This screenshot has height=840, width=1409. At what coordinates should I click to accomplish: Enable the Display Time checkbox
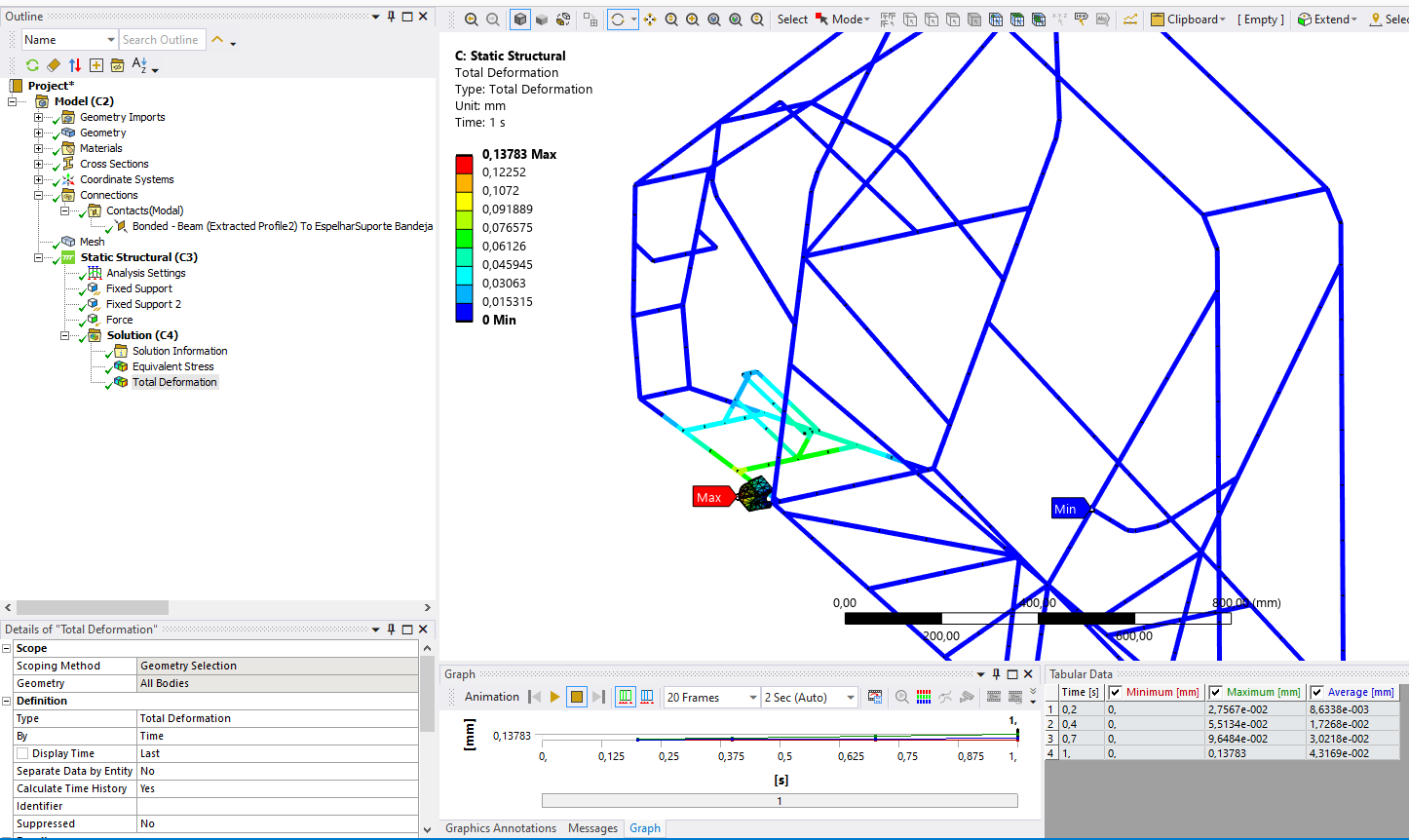pos(22,753)
